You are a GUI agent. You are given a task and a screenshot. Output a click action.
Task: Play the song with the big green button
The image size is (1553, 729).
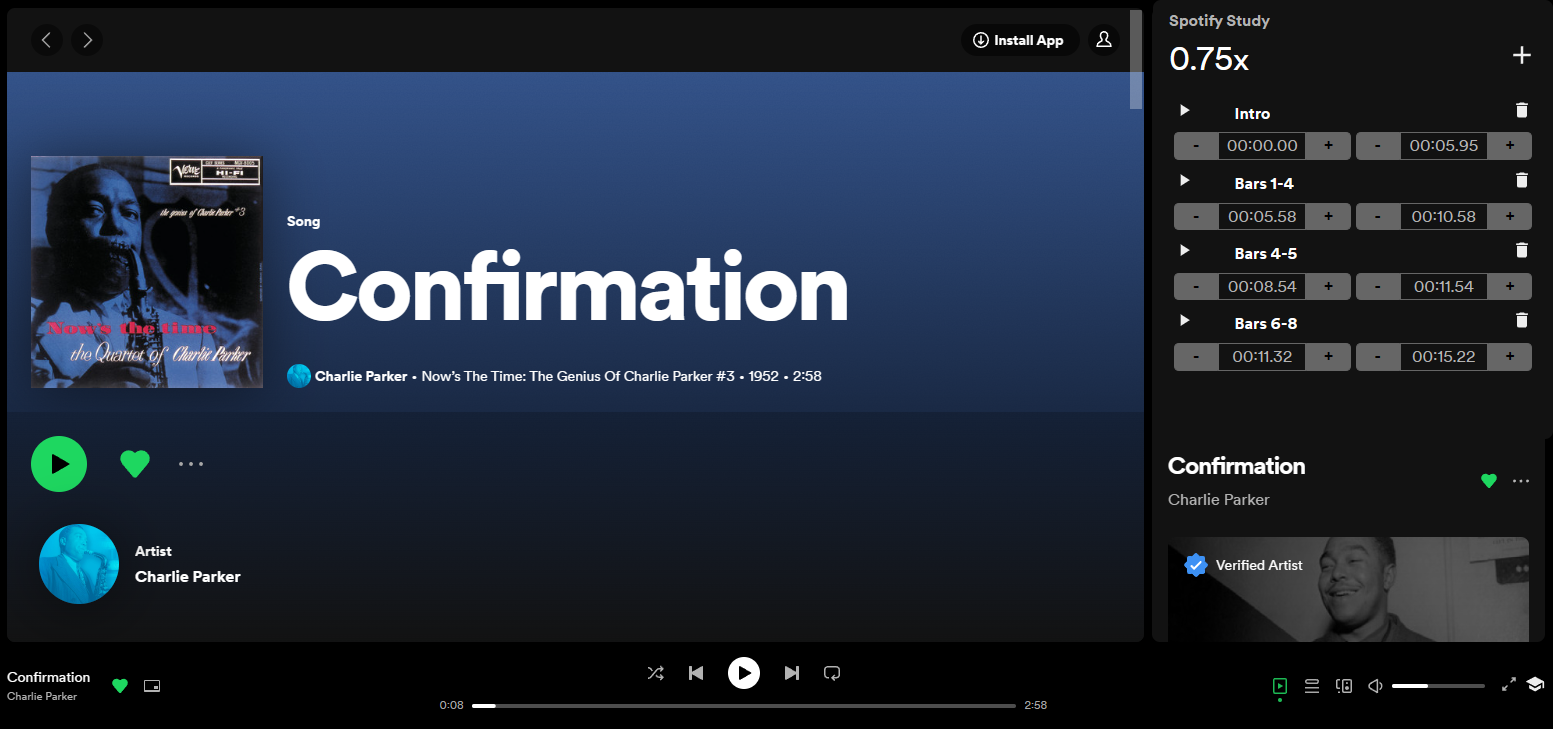[x=59, y=464]
